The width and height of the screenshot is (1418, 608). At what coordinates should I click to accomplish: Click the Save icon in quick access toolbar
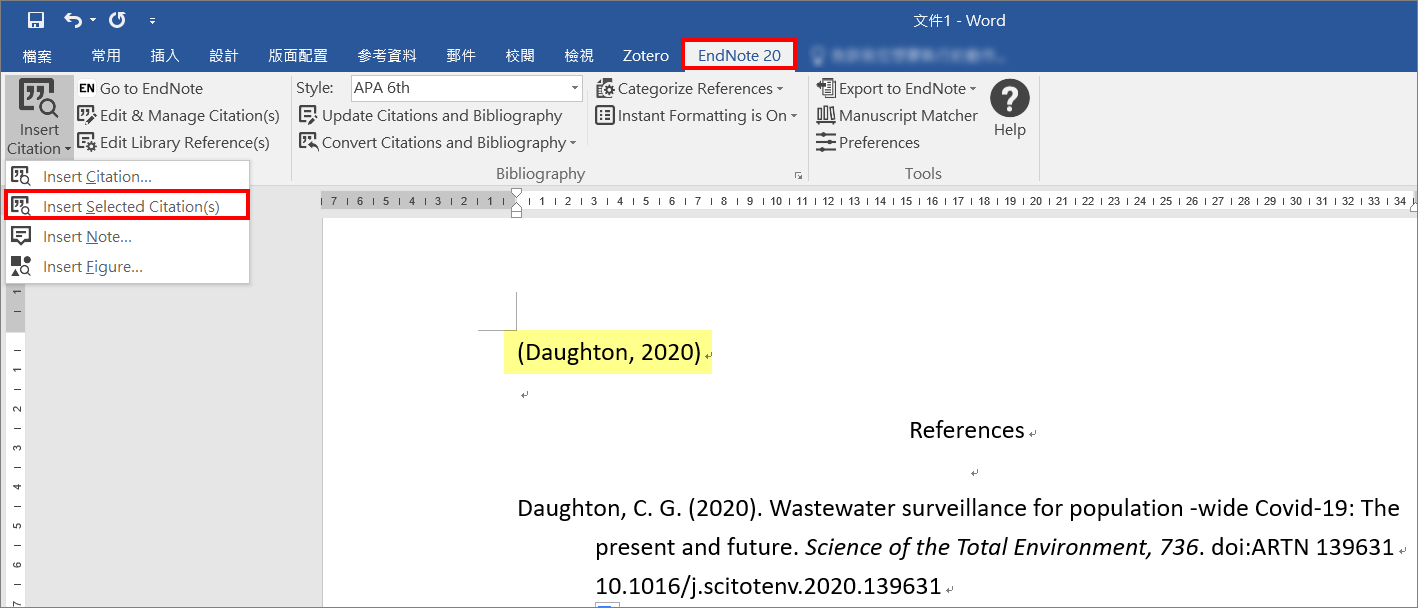(x=36, y=20)
